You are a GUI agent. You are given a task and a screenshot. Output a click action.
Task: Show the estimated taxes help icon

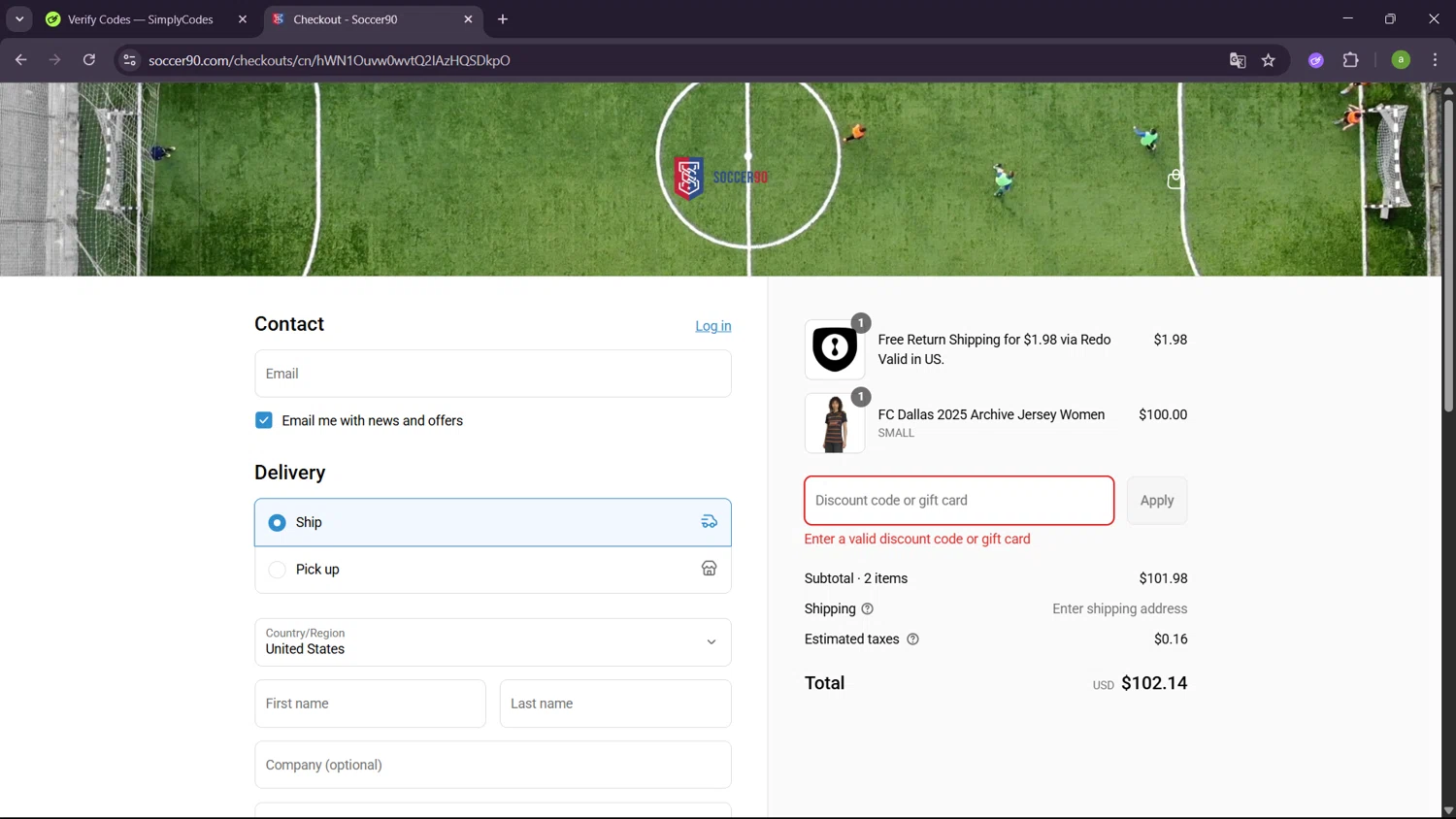coord(912,639)
